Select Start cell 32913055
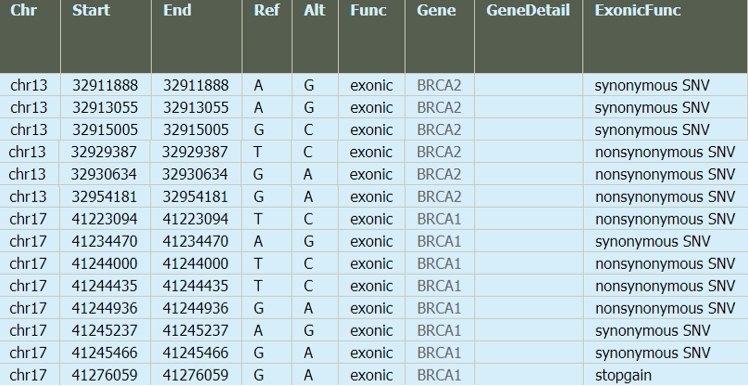Image resolution: width=748 pixels, height=386 pixels. (105, 108)
